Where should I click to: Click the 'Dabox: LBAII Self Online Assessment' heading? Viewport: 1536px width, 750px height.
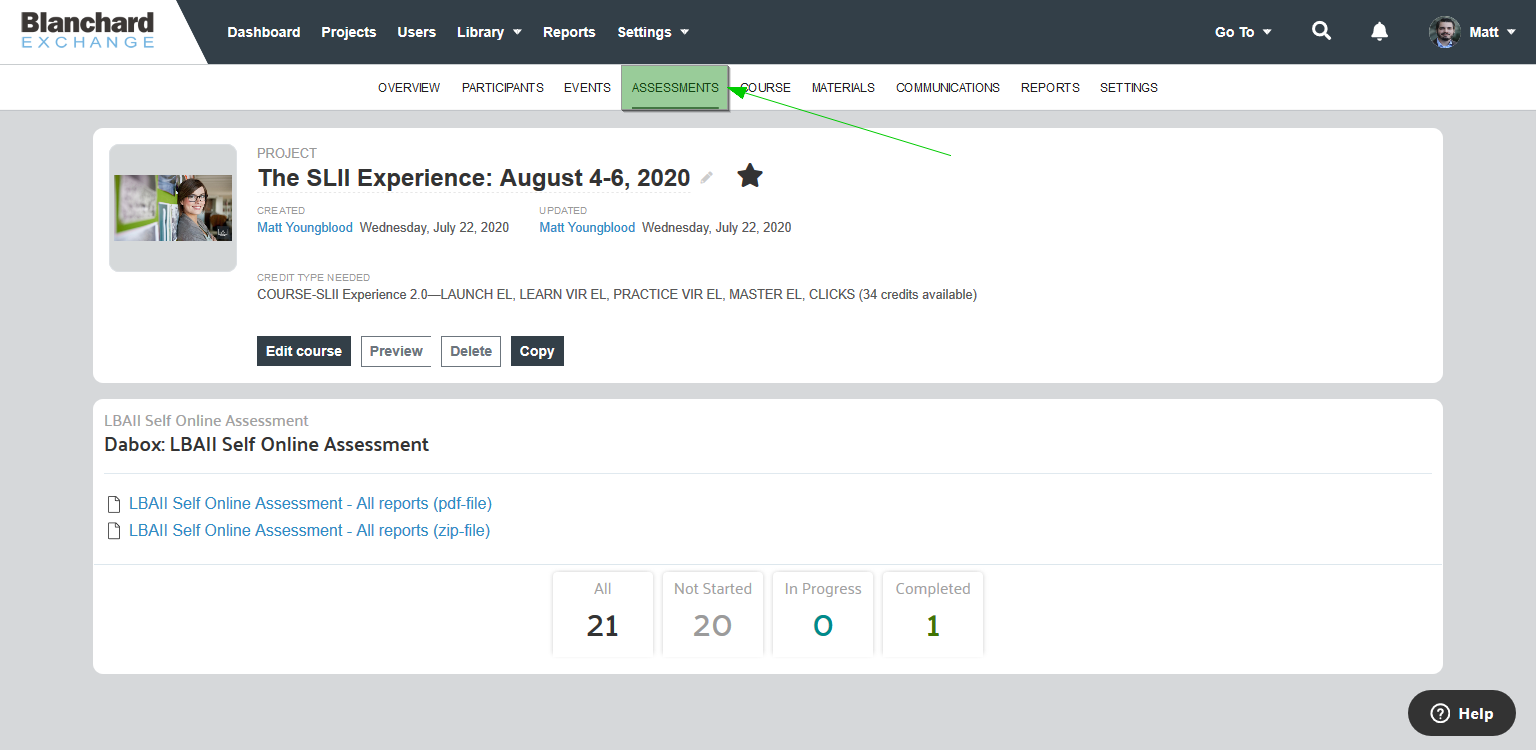click(266, 445)
